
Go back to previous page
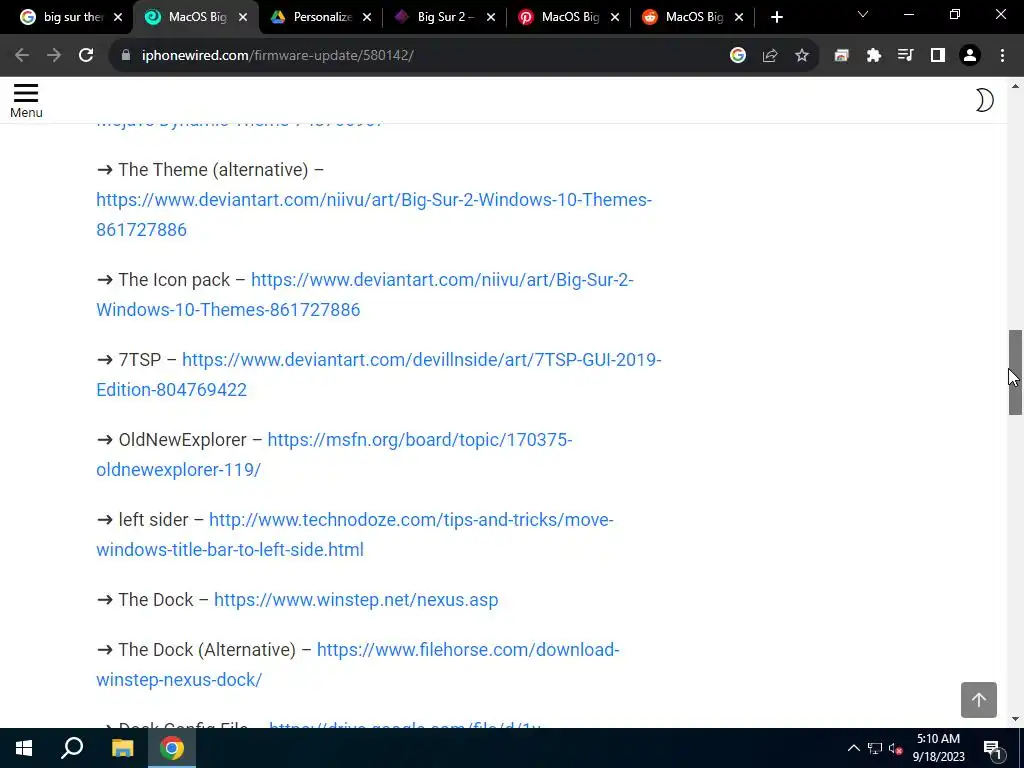pos(22,56)
